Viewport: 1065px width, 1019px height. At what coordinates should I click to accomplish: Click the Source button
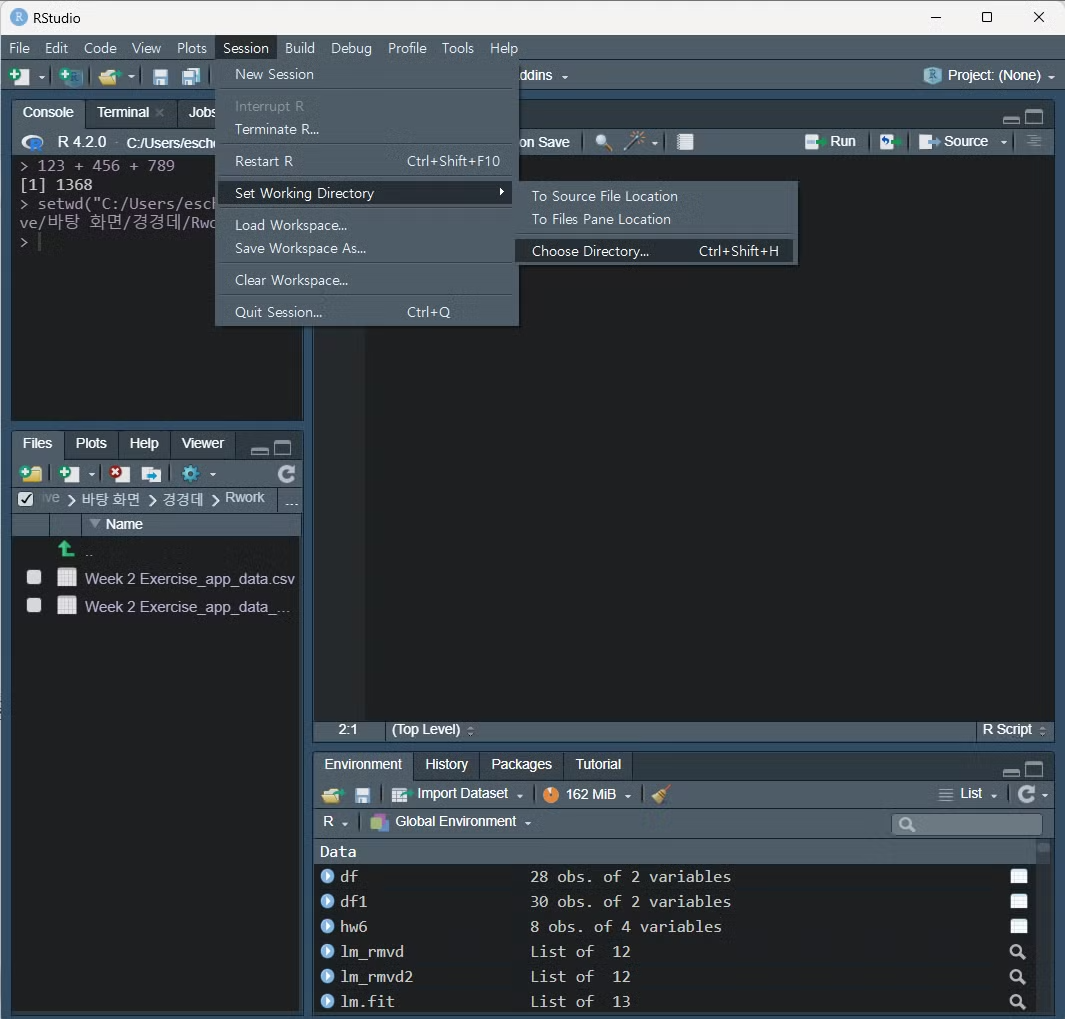954,141
